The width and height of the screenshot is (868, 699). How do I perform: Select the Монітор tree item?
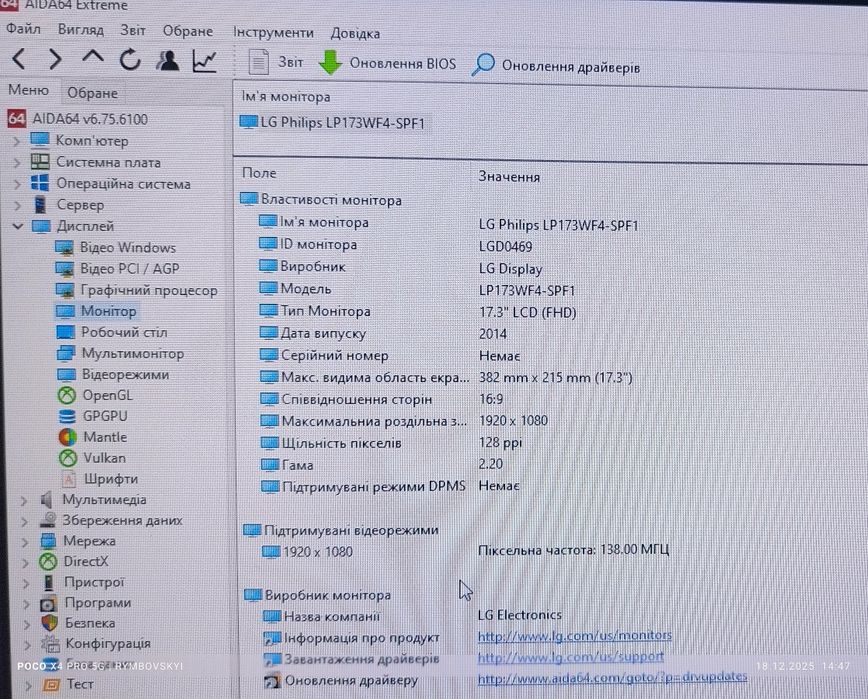[x=95, y=311]
